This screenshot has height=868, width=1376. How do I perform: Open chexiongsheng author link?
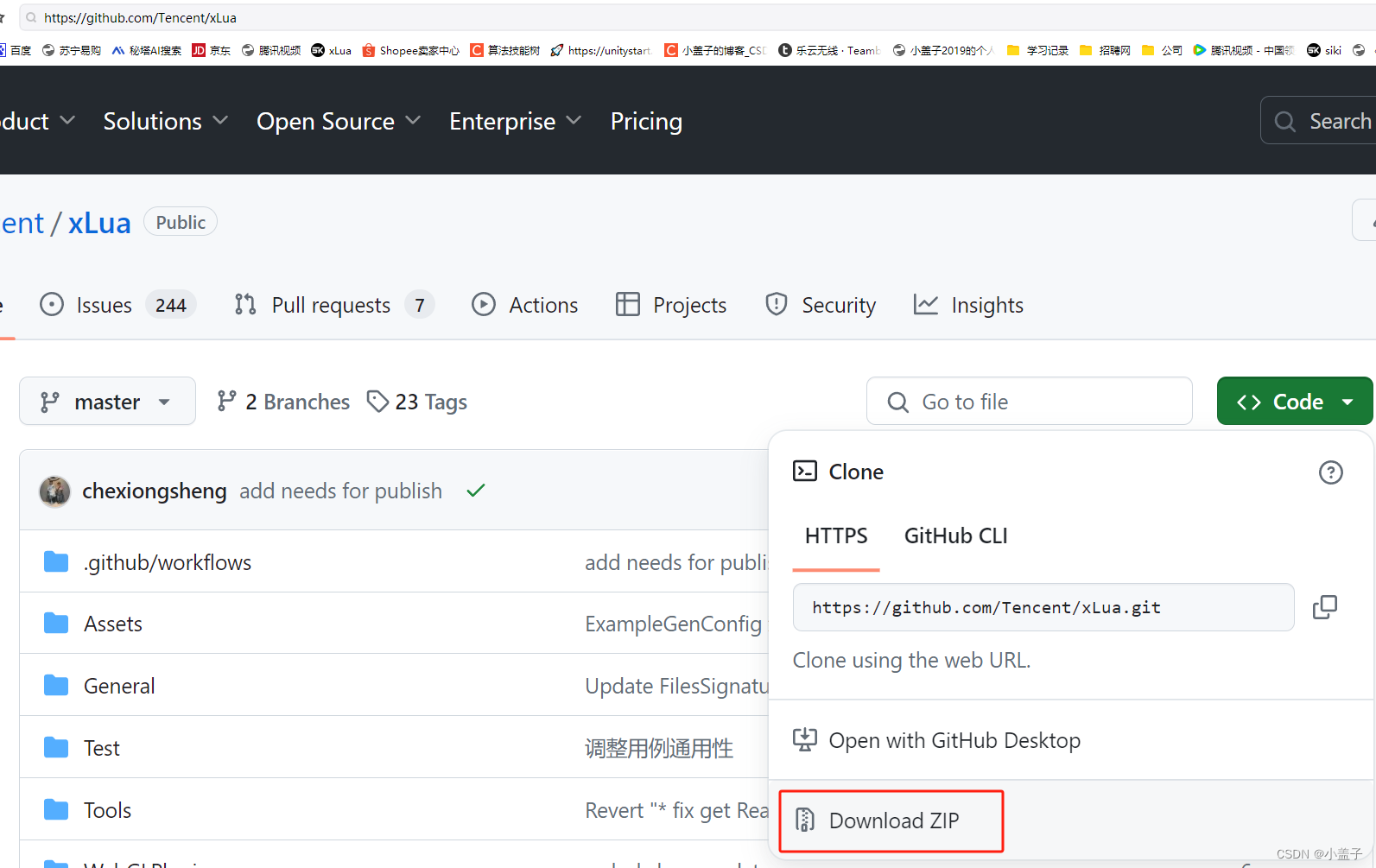[155, 491]
